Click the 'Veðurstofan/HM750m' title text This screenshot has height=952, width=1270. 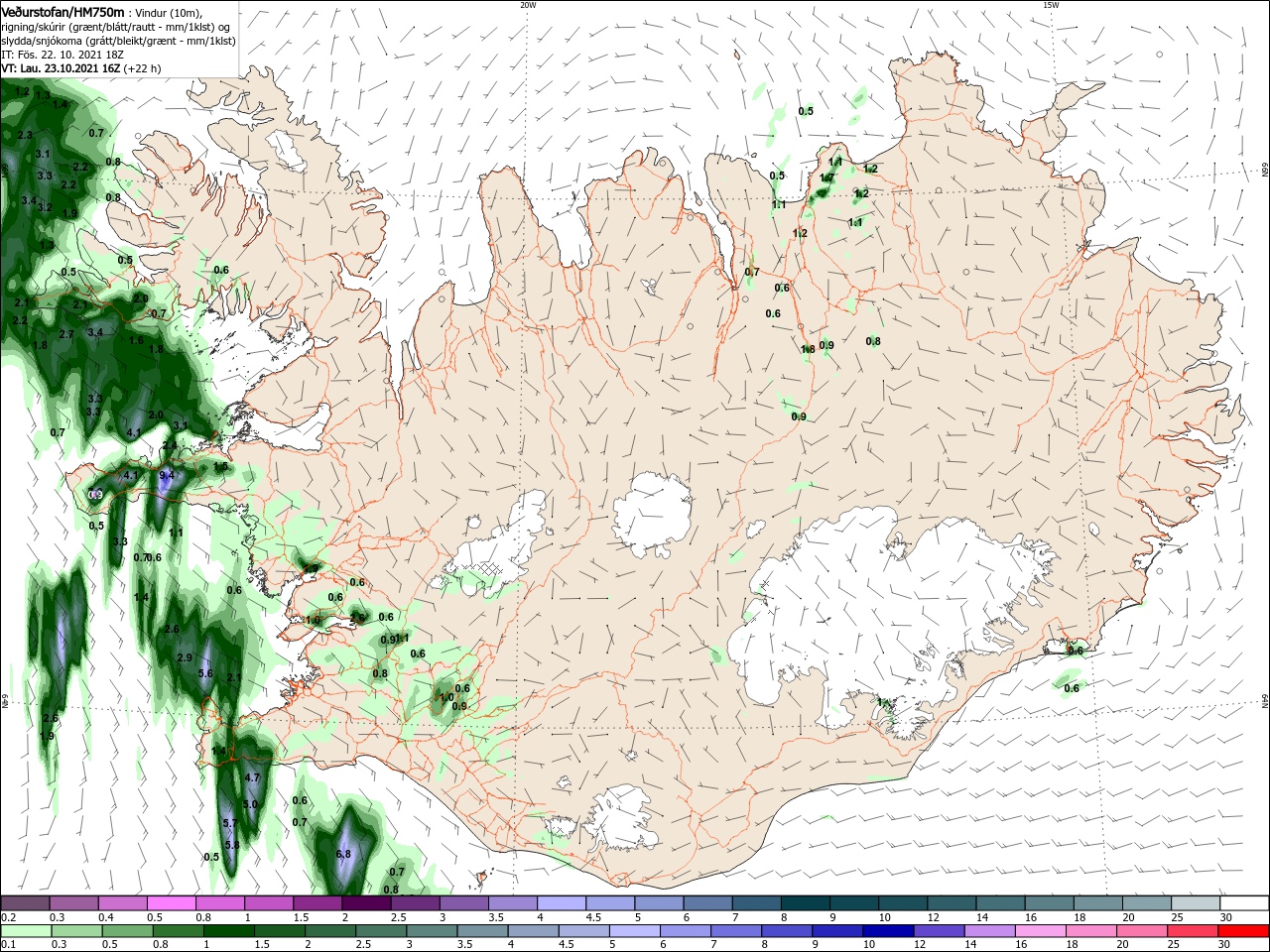[63, 11]
